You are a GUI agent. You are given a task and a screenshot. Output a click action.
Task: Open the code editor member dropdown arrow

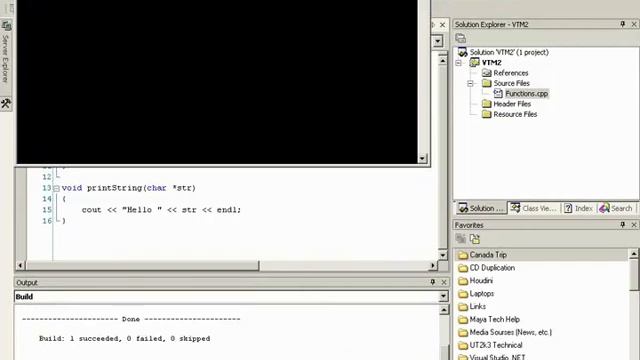point(438,41)
